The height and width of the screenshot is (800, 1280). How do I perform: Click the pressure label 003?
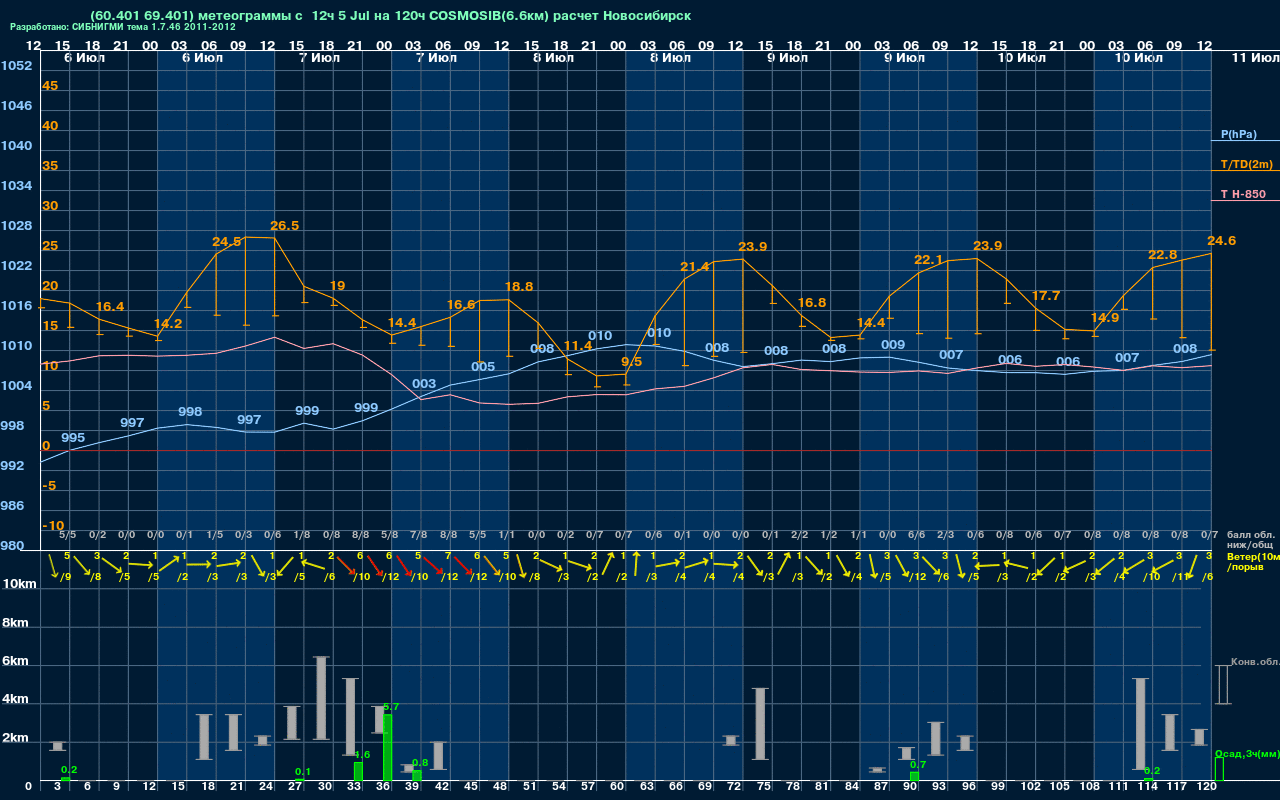[424, 384]
